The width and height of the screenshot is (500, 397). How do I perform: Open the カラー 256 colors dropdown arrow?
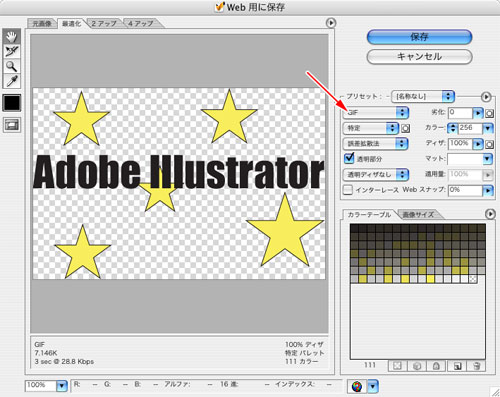[x=488, y=128]
